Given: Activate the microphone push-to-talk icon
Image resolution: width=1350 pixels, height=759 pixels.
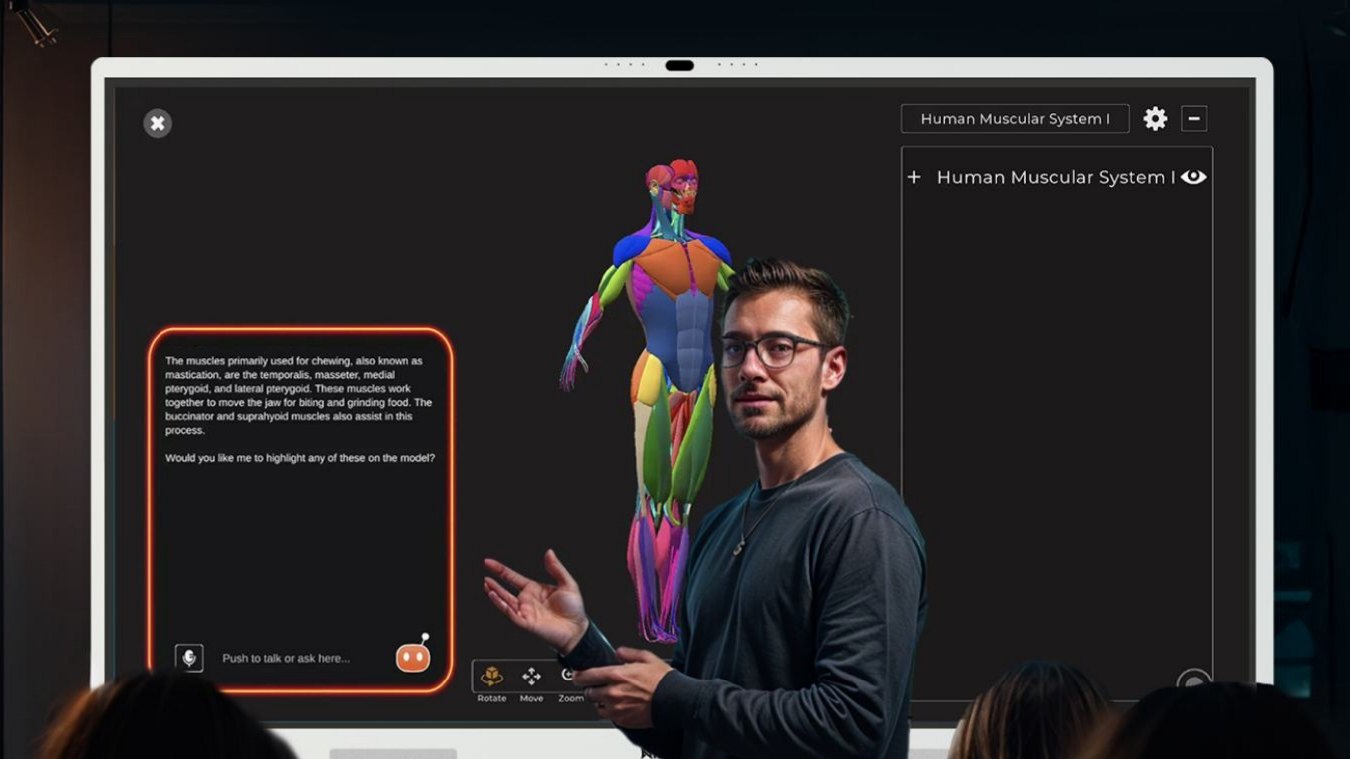Looking at the screenshot, I should pyautogui.click(x=189, y=657).
